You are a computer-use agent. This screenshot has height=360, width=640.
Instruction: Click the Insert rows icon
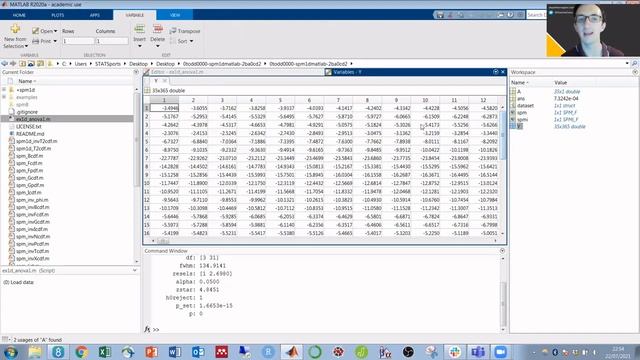(x=139, y=29)
